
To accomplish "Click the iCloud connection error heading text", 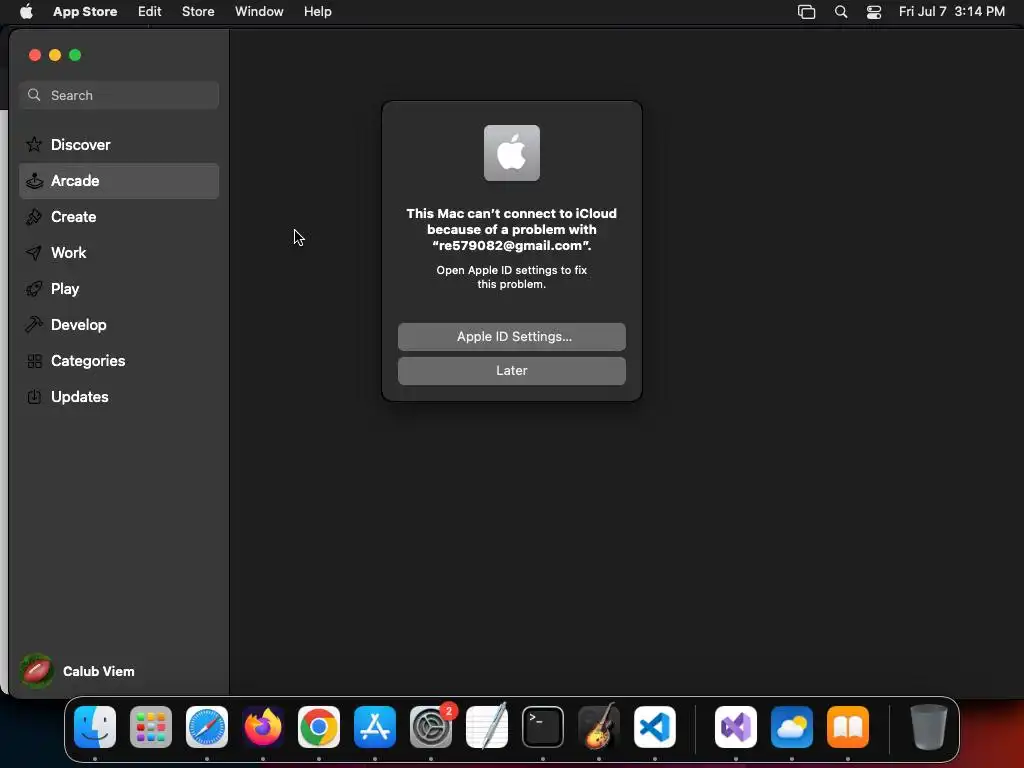I will (x=511, y=229).
